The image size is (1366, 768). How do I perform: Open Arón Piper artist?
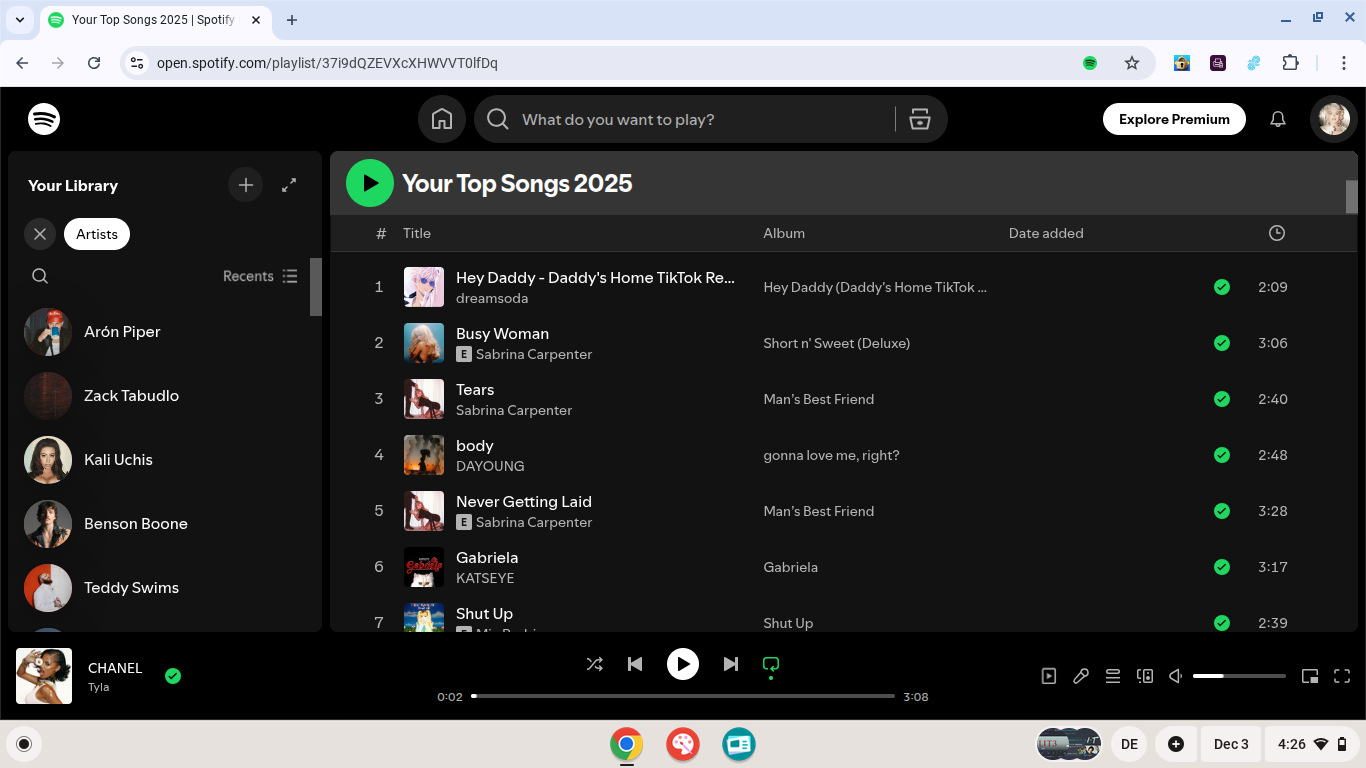click(165, 332)
